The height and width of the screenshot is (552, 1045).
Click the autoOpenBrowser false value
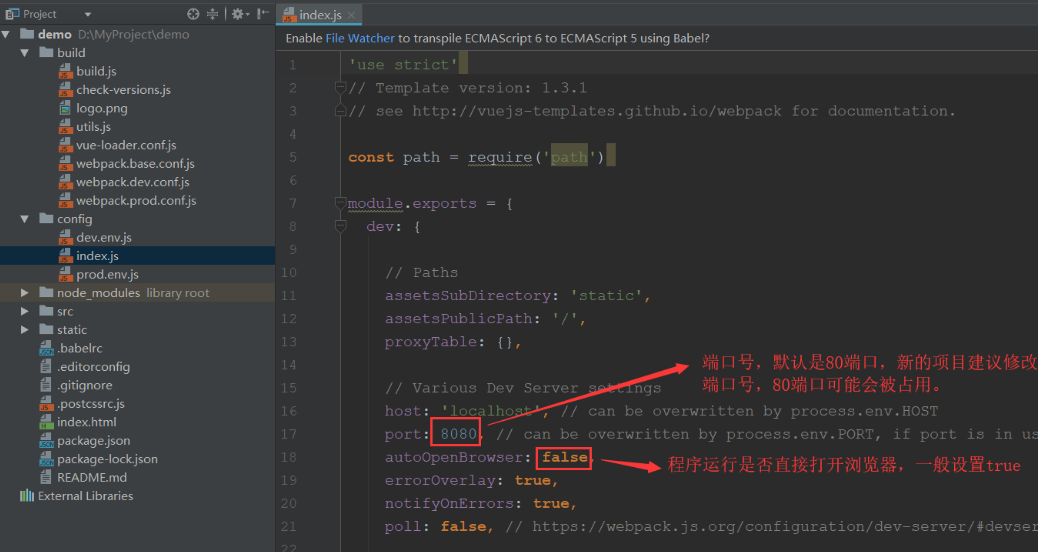pyautogui.click(x=564, y=457)
